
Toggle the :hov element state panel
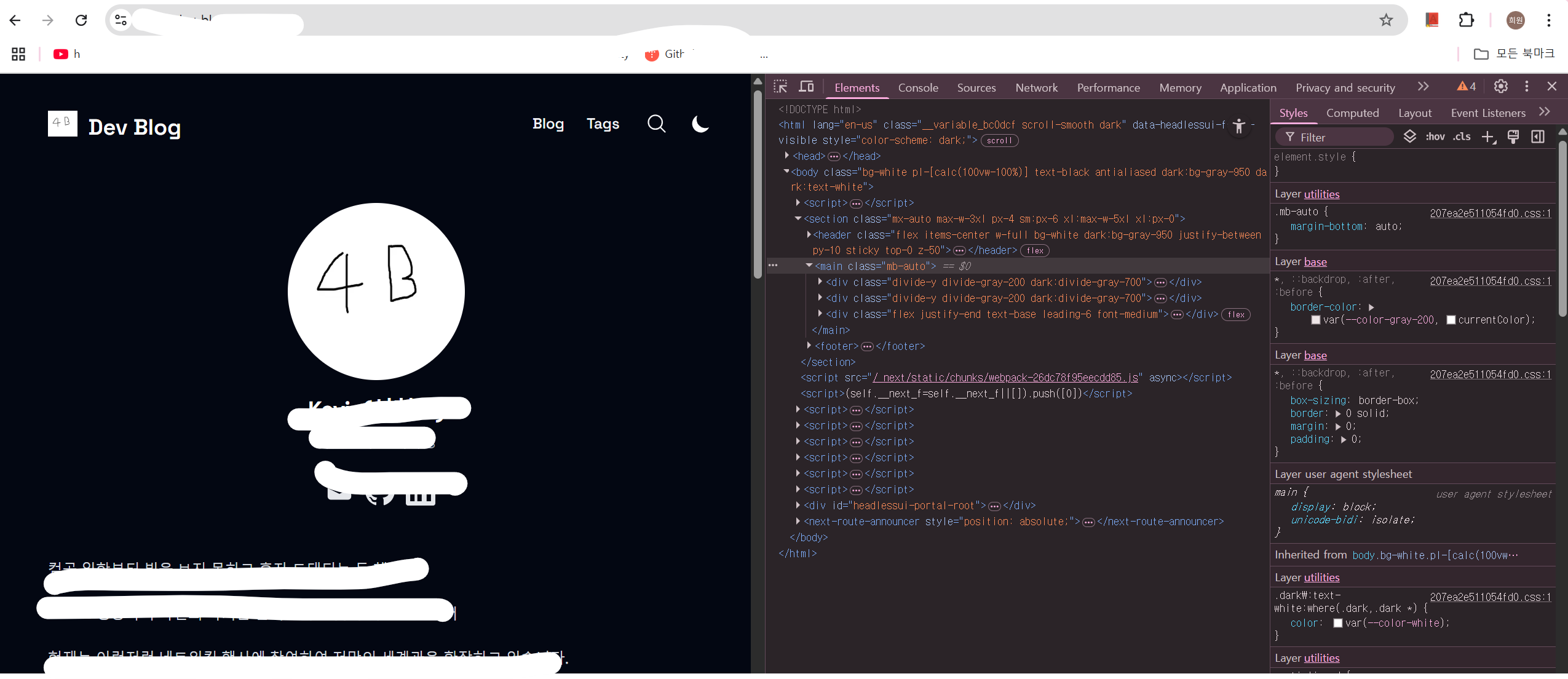[x=1435, y=137]
